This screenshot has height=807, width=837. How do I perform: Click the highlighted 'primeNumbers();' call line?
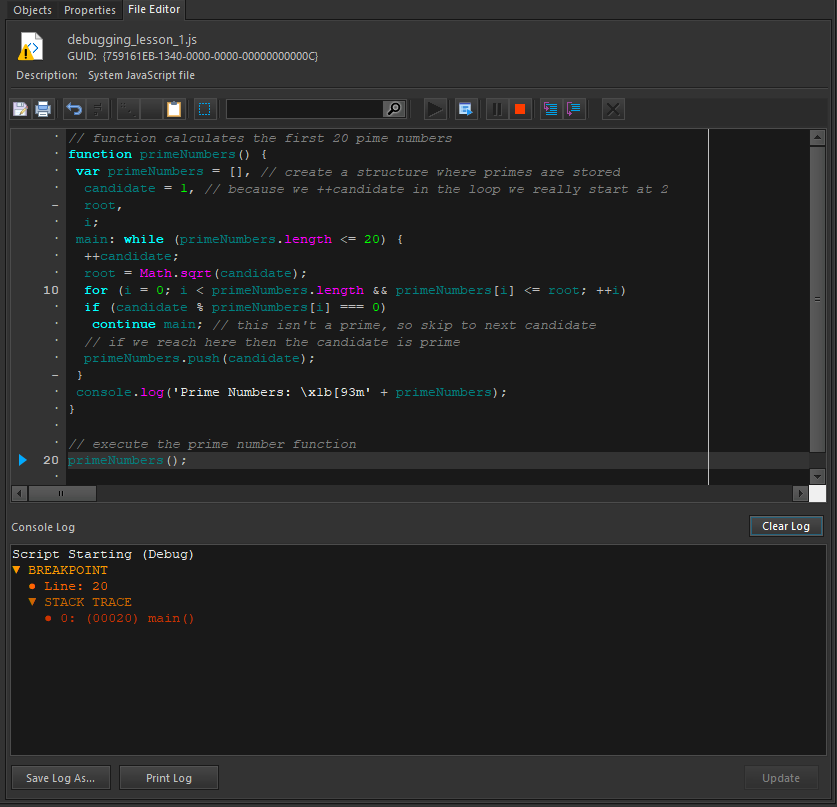point(127,460)
